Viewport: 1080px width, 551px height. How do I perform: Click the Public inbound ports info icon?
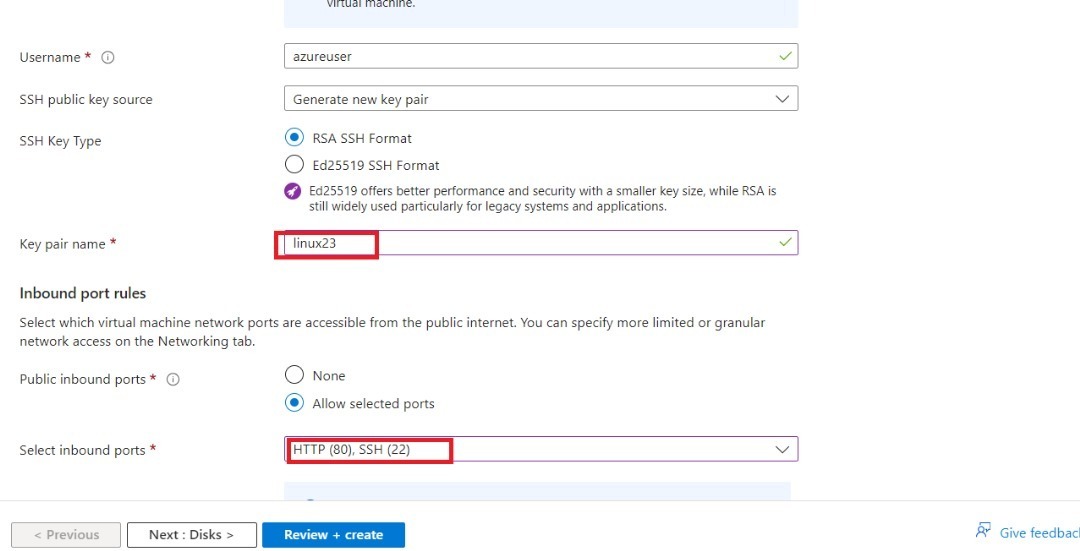[173, 380]
